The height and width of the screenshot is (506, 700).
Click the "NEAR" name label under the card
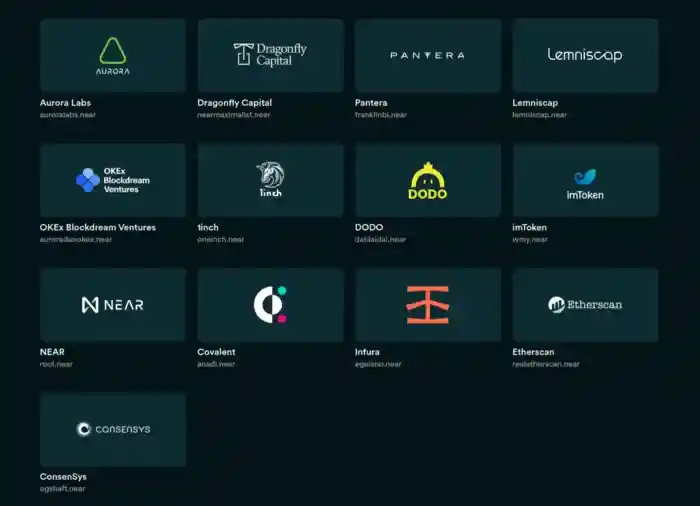tap(52, 352)
